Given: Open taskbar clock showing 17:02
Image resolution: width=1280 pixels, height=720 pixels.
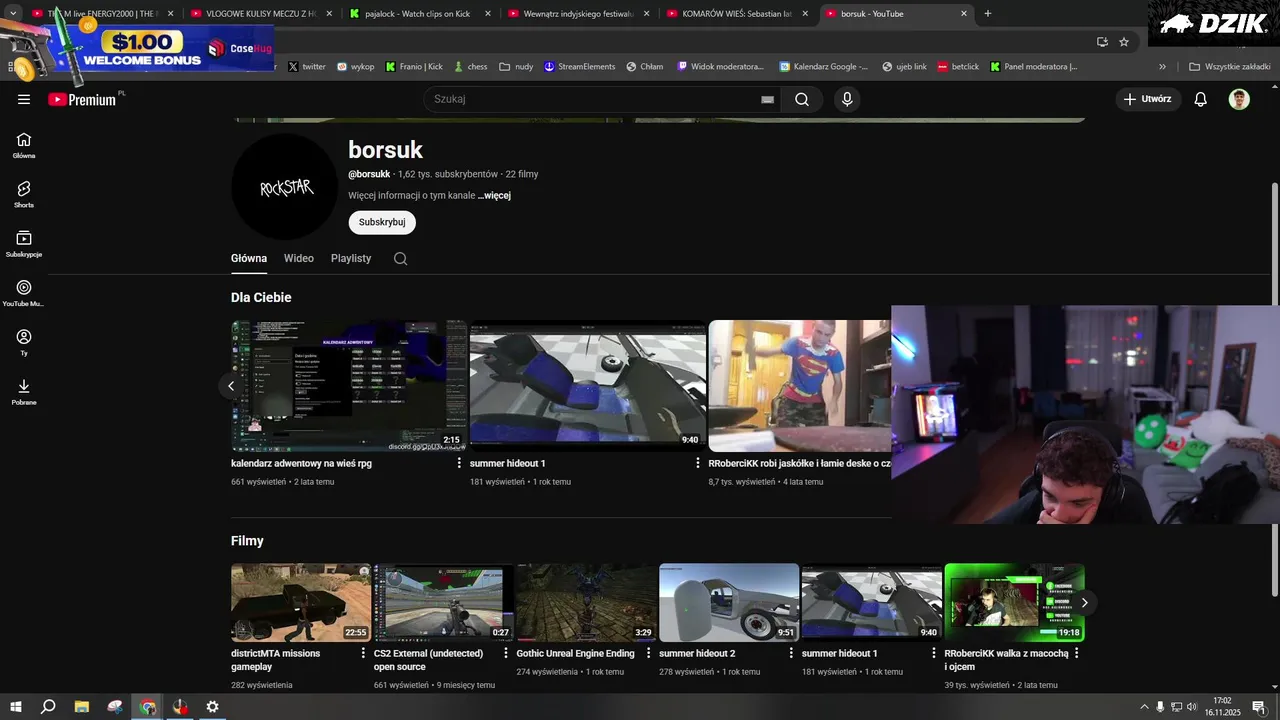Looking at the screenshot, I should (x=1222, y=707).
